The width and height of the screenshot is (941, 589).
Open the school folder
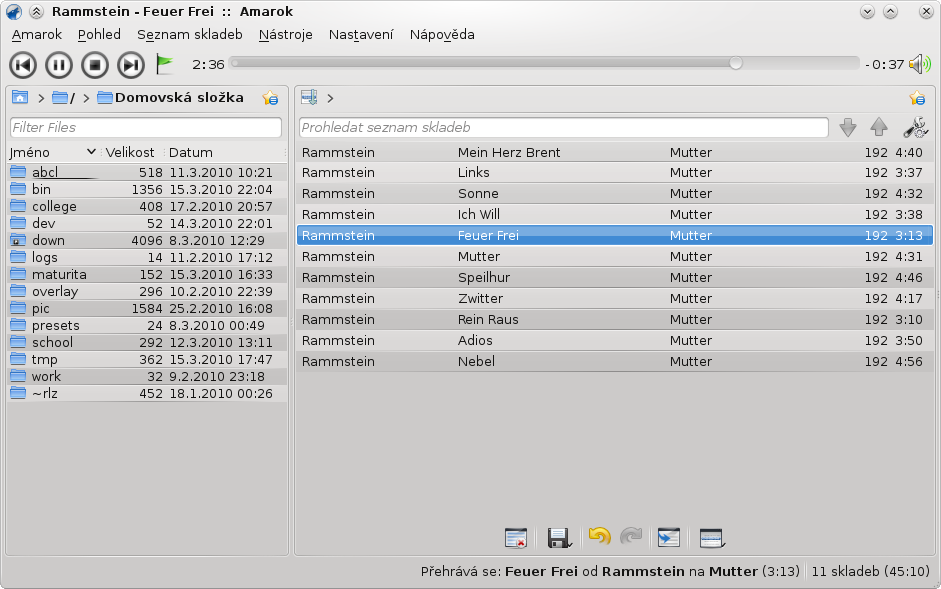[52, 342]
